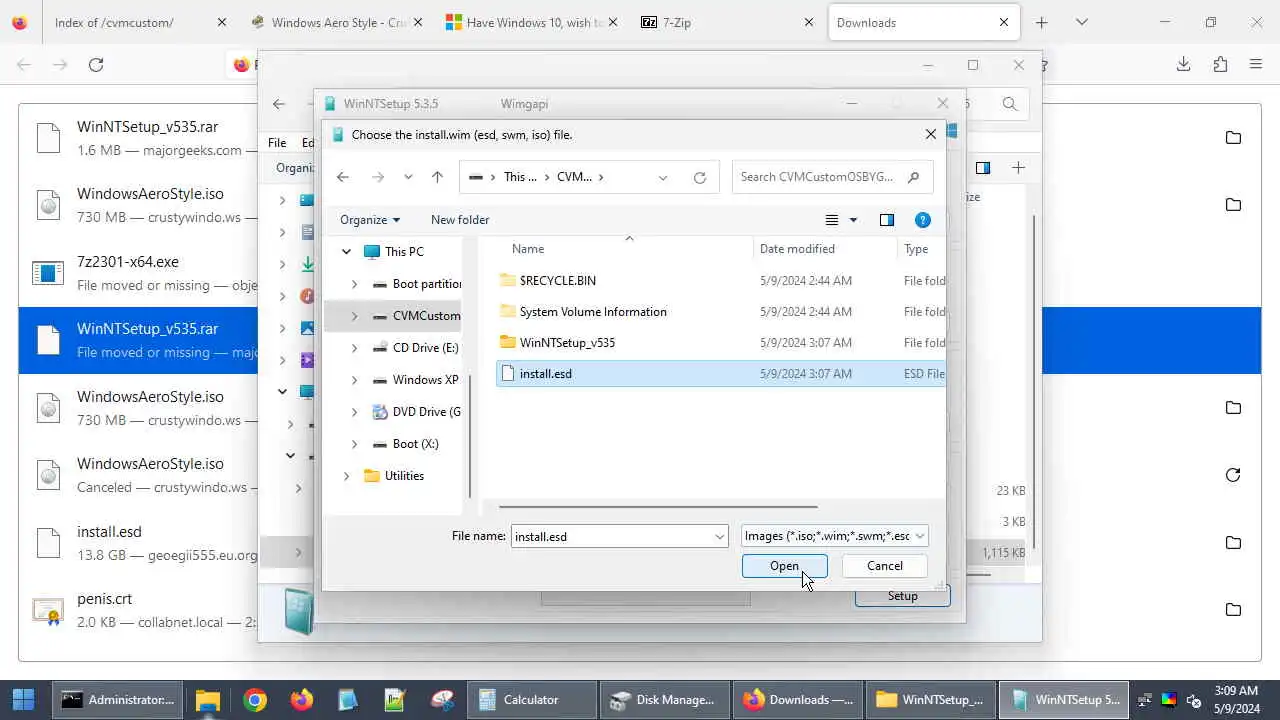Switch to the 7-Zip browser tab
The width and height of the screenshot is (1280, 720).
pos(727,22)
